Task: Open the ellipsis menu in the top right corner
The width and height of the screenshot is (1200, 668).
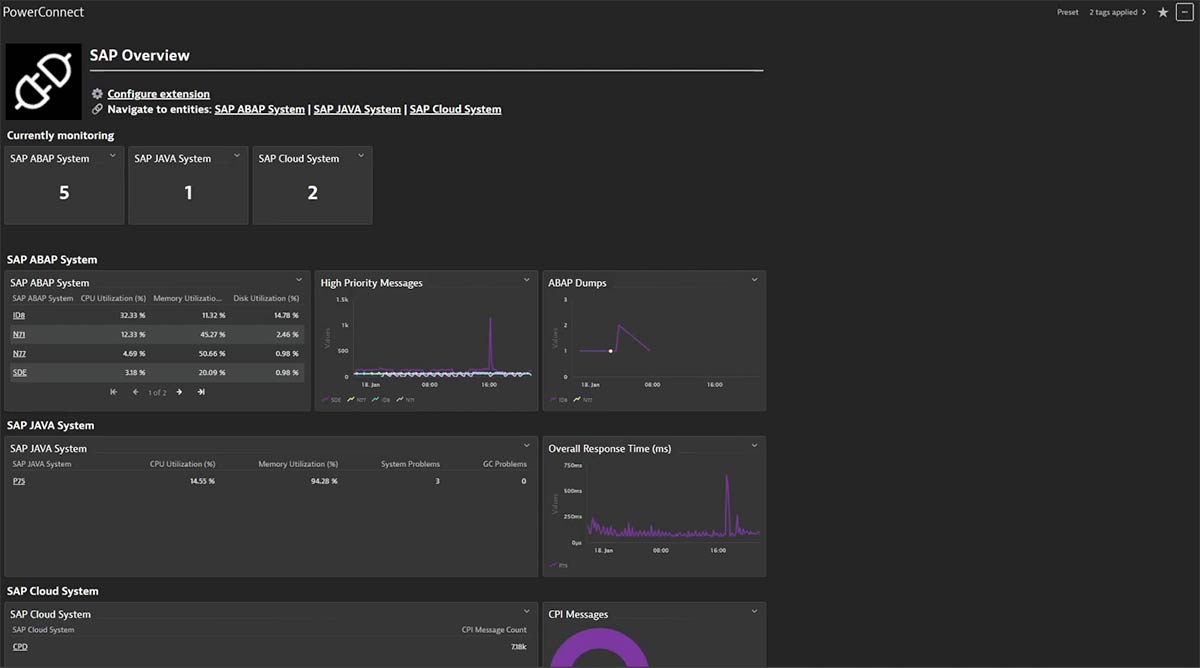Action: 1185,12
